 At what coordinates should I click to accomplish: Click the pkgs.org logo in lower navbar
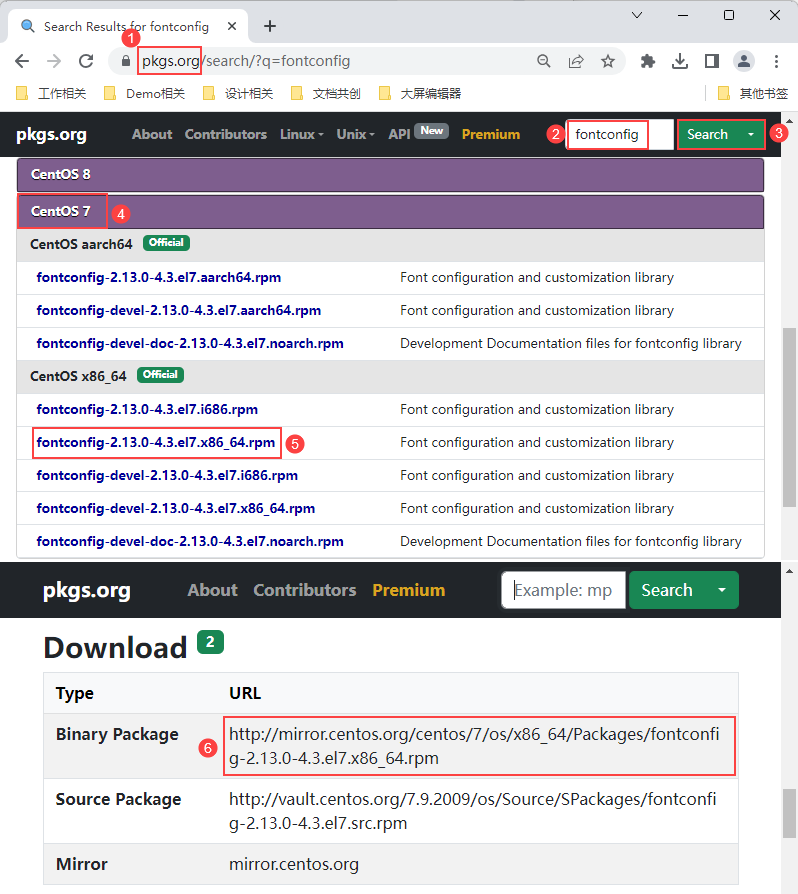(x=87, y=591)
